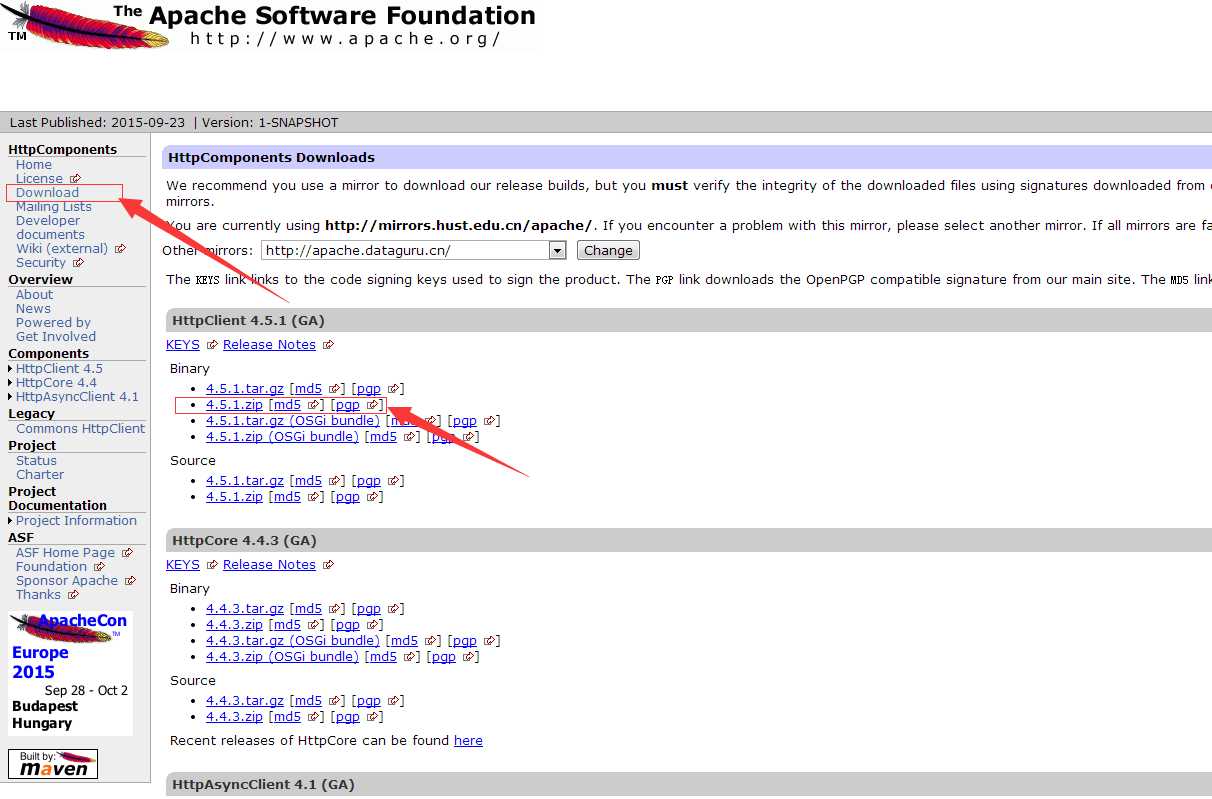Open About under Overview

(34, 295)
